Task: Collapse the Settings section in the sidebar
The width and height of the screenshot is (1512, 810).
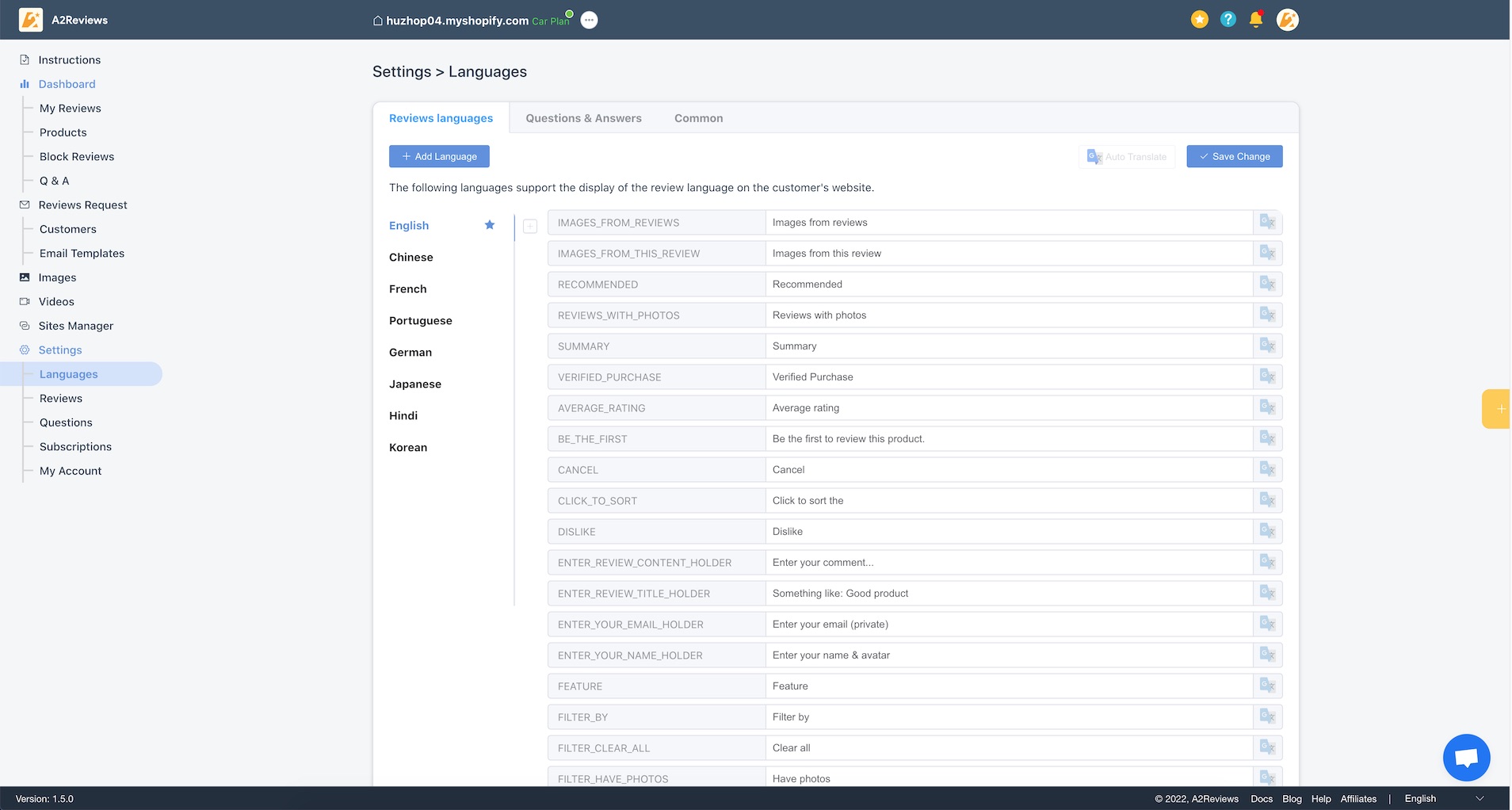Action: 60,350
